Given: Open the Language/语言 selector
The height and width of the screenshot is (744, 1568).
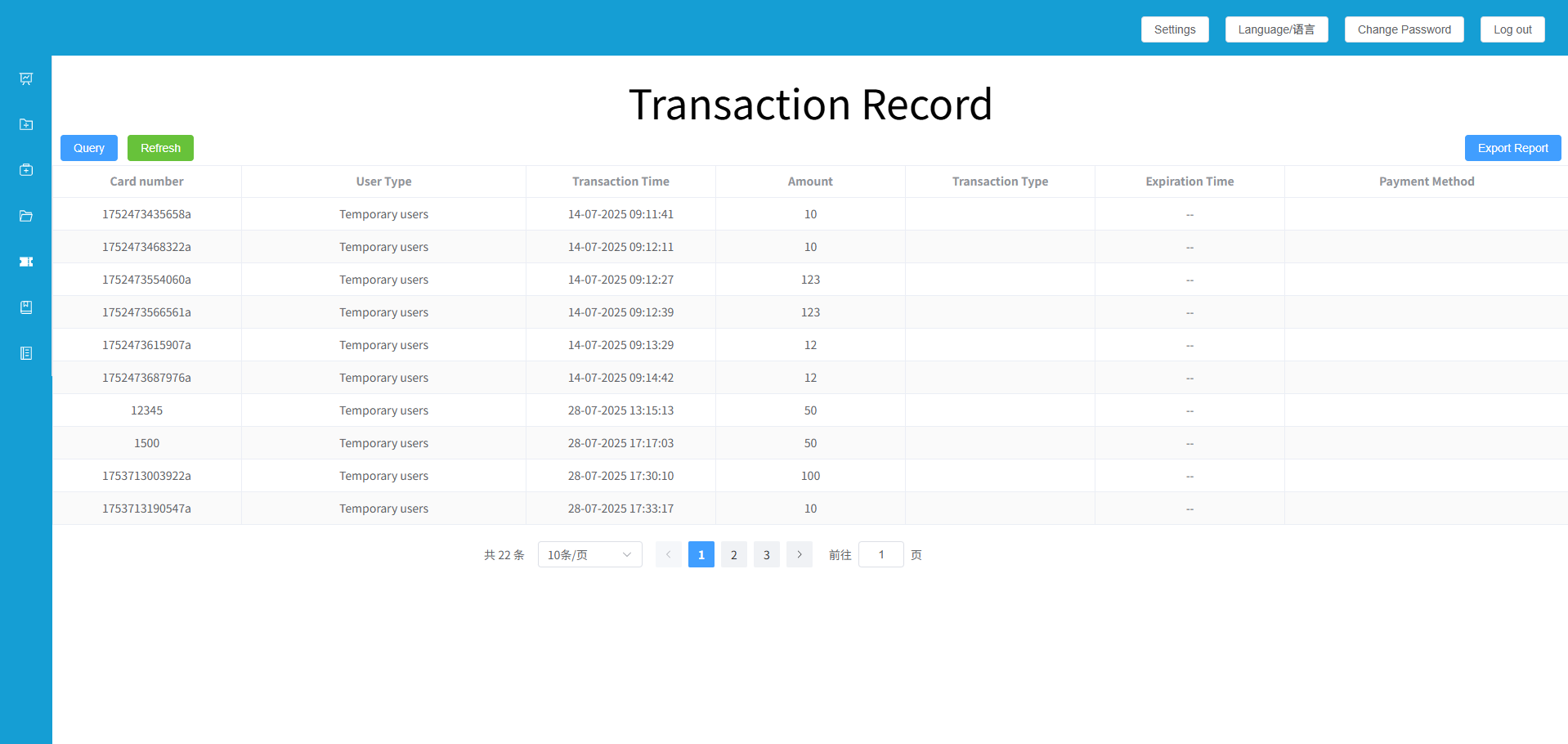Looking at the screenshot, I should tap(1275, 29).
